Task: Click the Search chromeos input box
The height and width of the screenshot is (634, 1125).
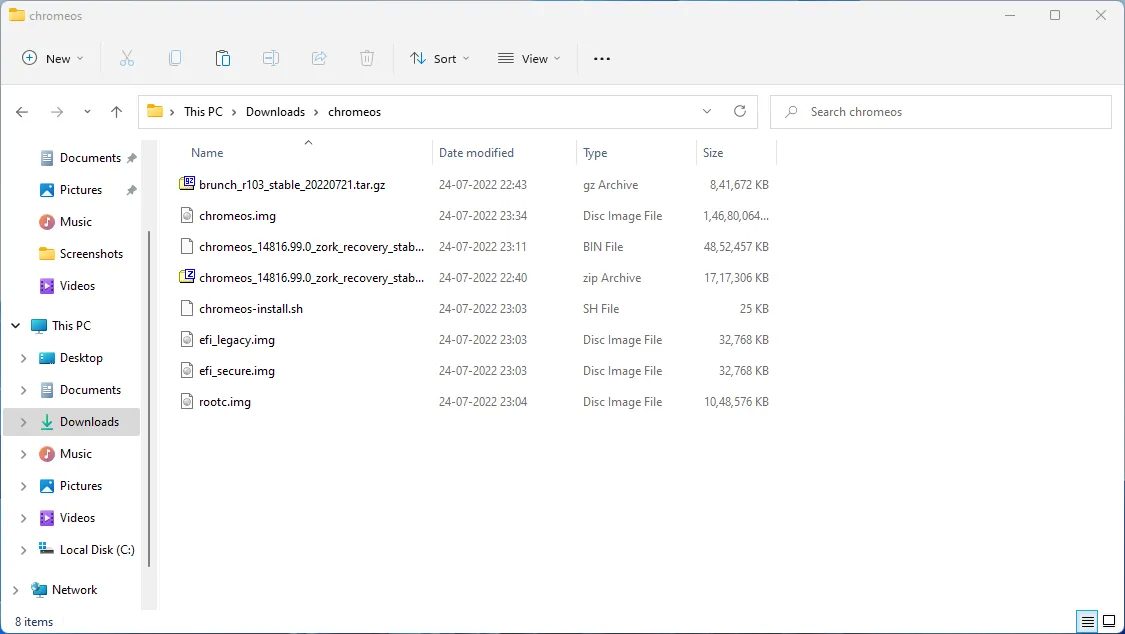Action: tap(950, 112)
